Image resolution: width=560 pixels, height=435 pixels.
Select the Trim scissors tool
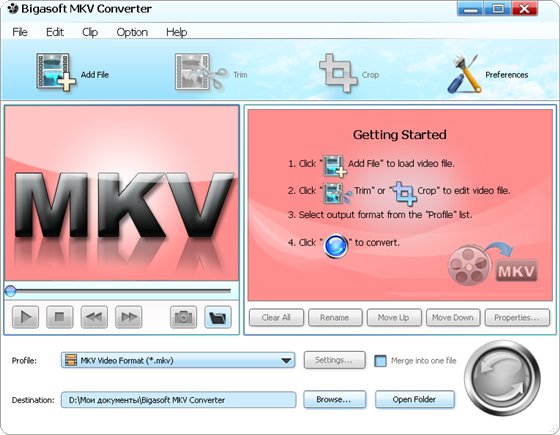[x=201, y=72]
